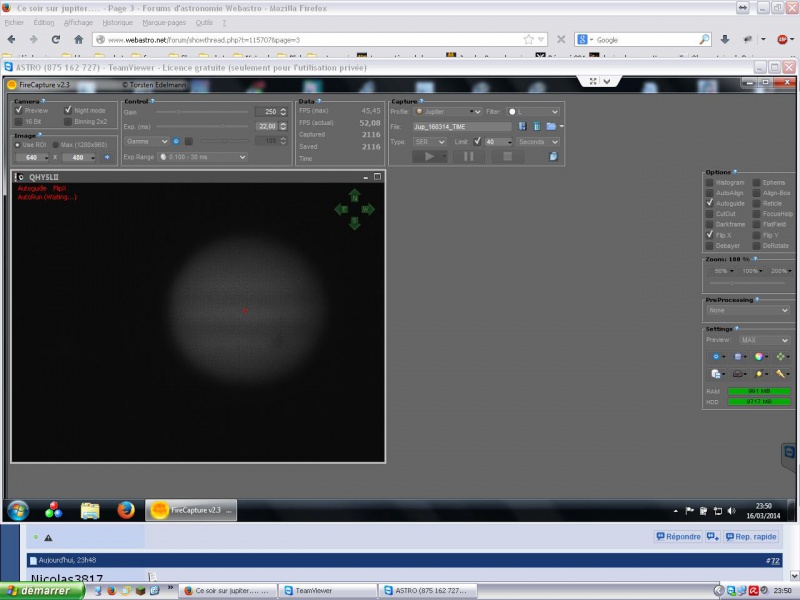Viewport: 800px width, 600px height.
Task: Open the Firefox Marque-pages menu
Action: (164, 22)
